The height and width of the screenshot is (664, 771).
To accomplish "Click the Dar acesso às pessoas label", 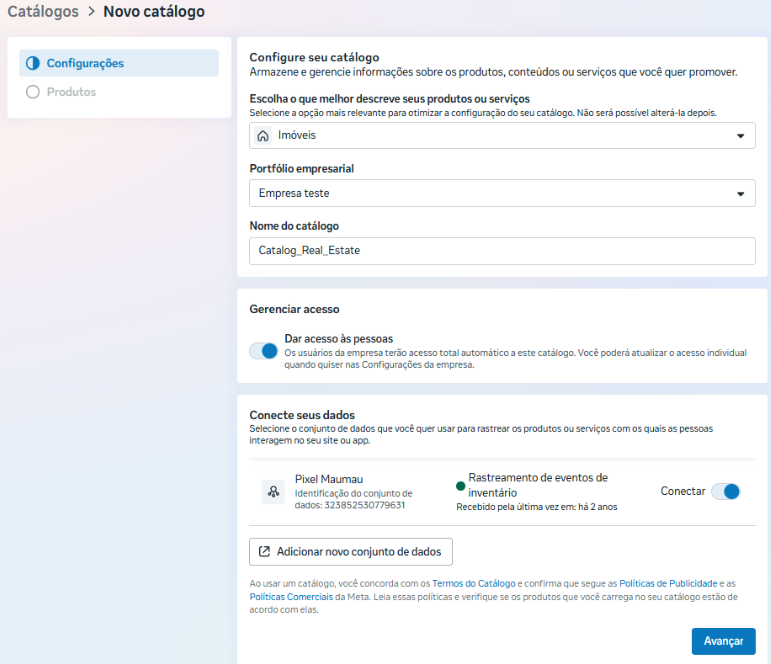I will coord(339,338).
